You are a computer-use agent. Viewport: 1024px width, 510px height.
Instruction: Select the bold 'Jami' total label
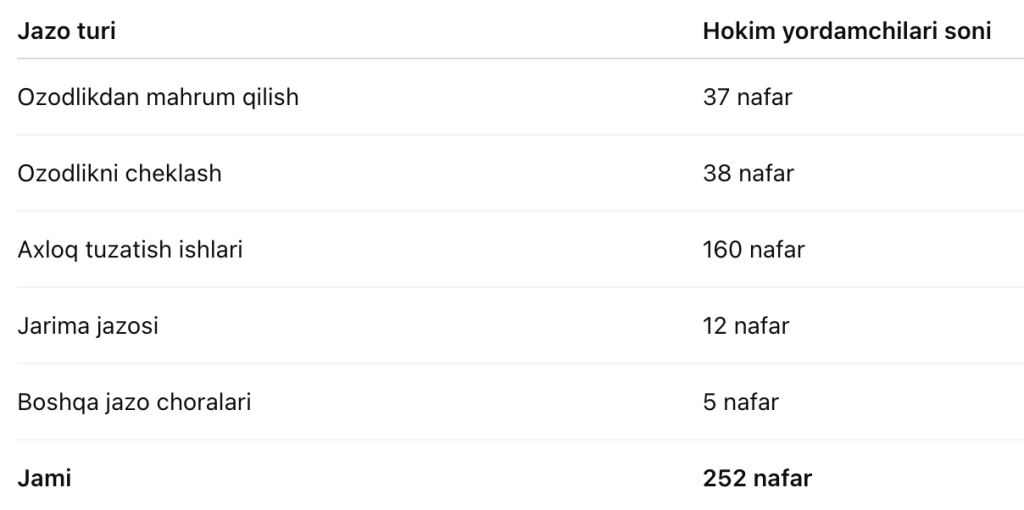44,478
